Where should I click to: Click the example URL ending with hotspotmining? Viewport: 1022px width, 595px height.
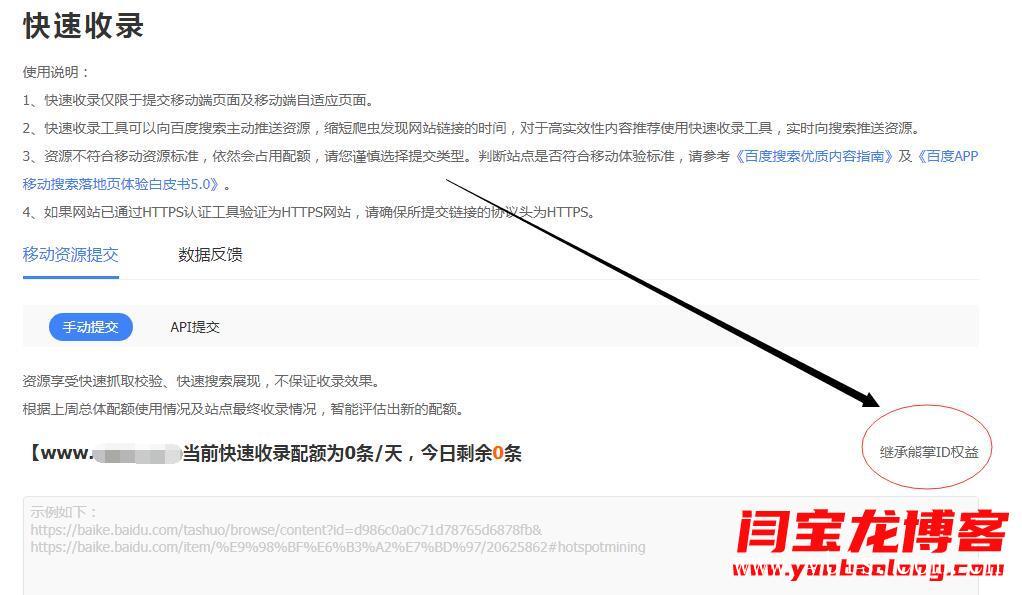point(338,547)
